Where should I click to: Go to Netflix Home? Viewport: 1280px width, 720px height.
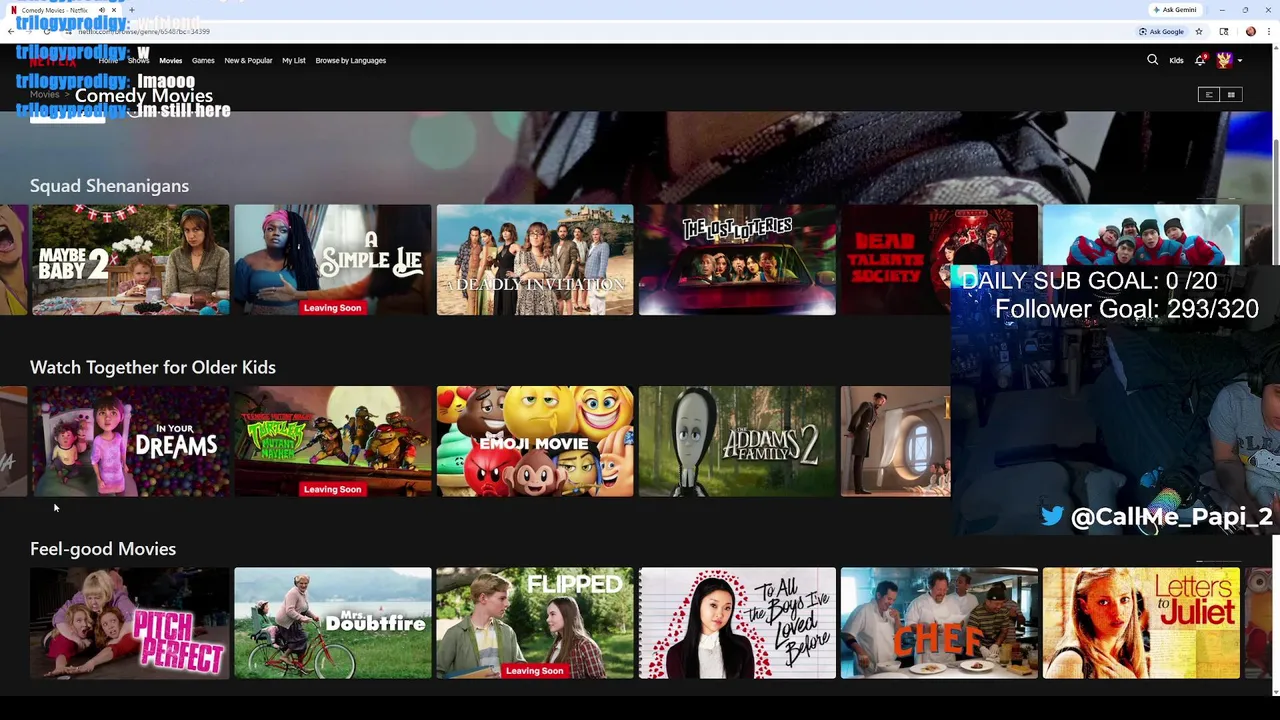[x=108, y=61]
